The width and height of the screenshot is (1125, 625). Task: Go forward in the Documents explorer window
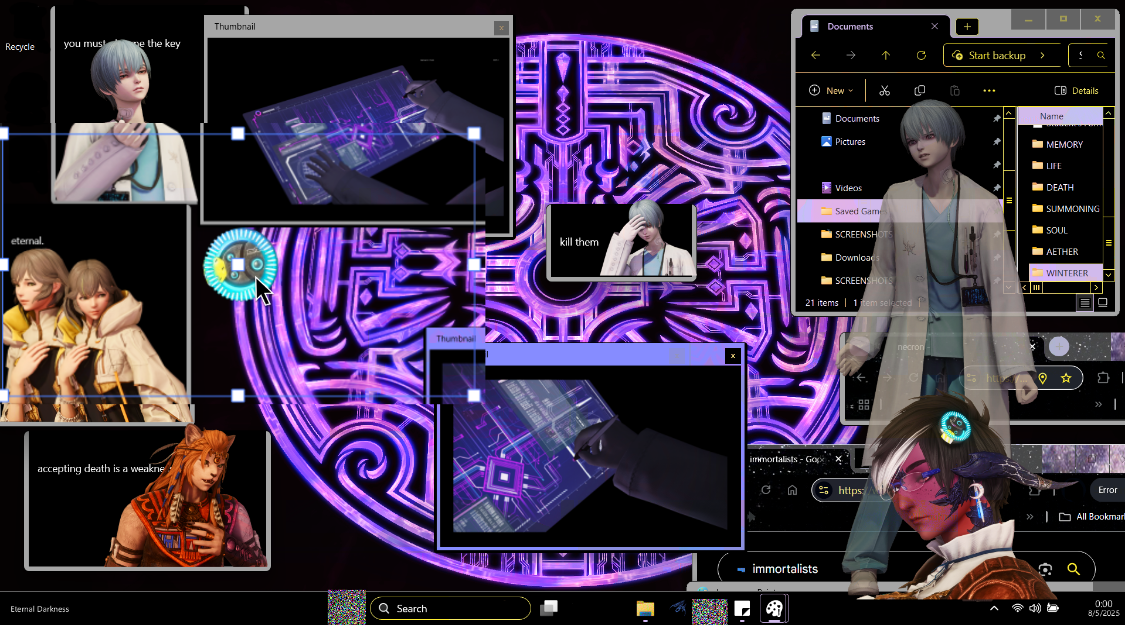click(x=851, y=55)
